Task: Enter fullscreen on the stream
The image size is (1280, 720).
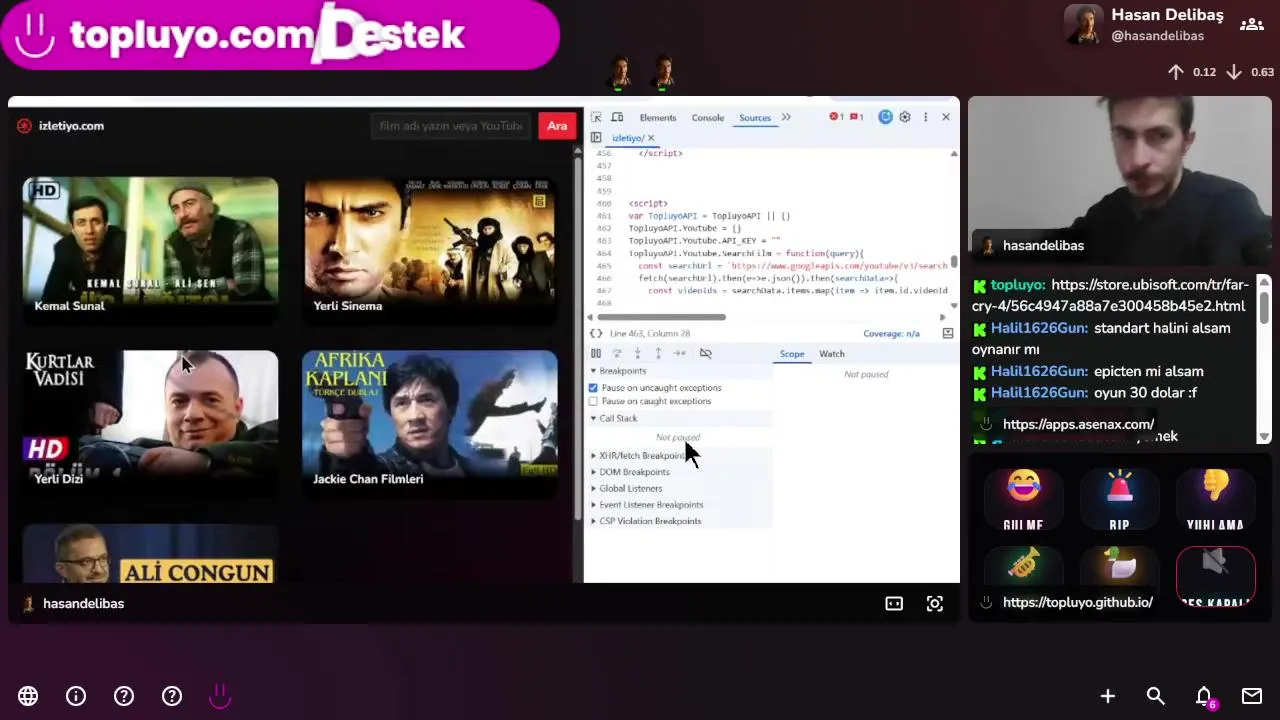Action: [x=935, y=604]
